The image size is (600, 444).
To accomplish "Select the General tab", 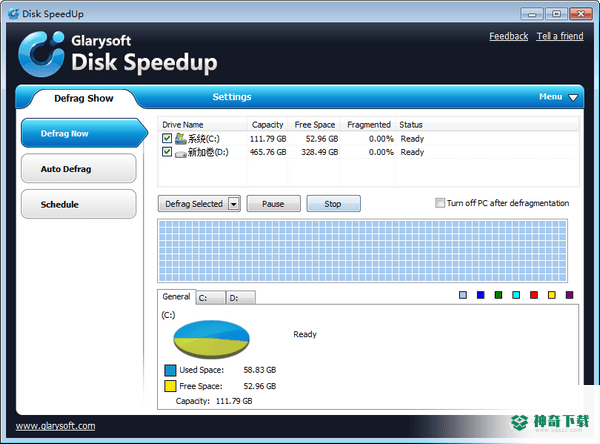I will [176, 297].
